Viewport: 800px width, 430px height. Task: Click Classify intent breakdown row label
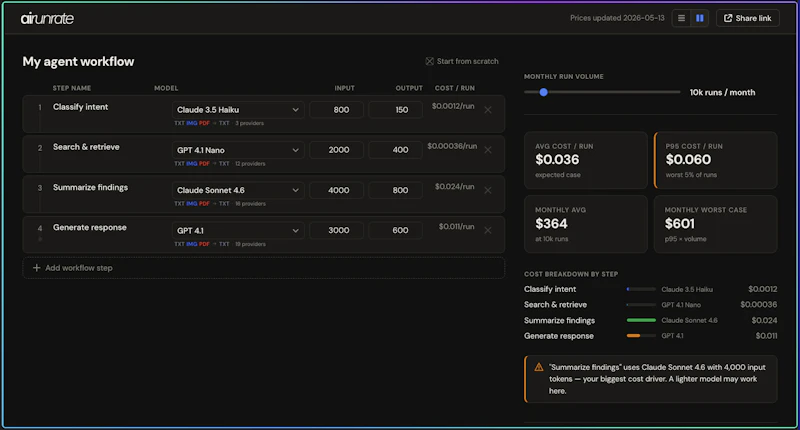click(x=550, y=289)
